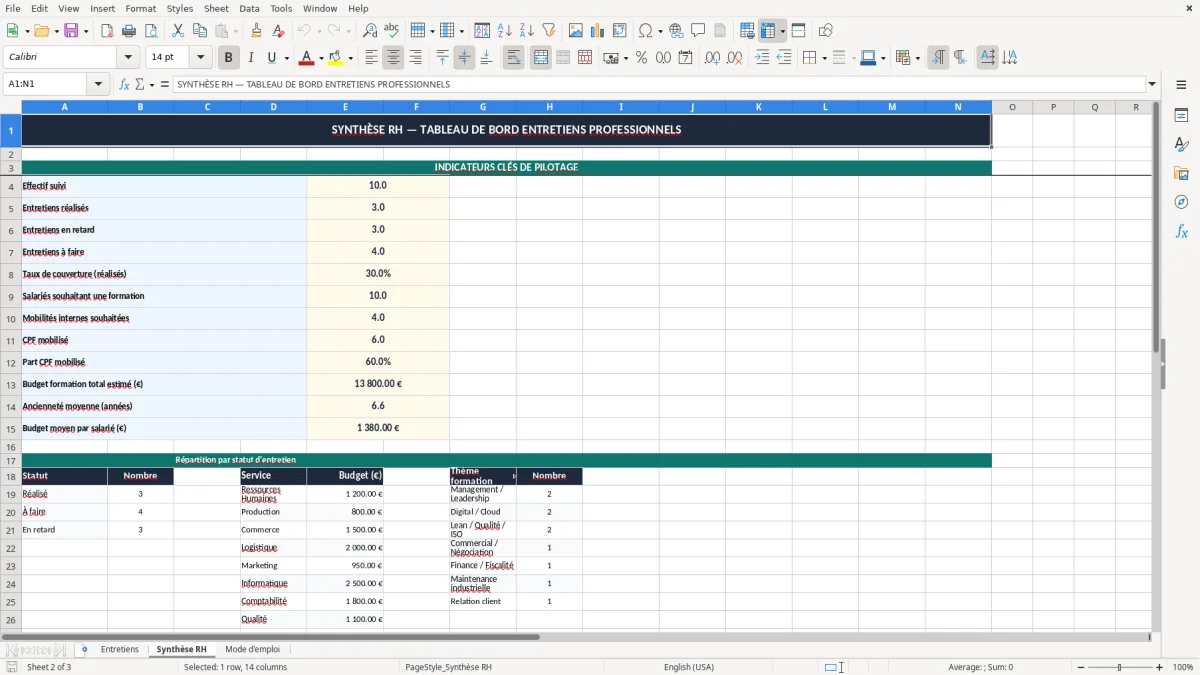This screenshot has width=1200, height=675.
Task: Click the Spelling check abc icon
Action: [392, 31]
